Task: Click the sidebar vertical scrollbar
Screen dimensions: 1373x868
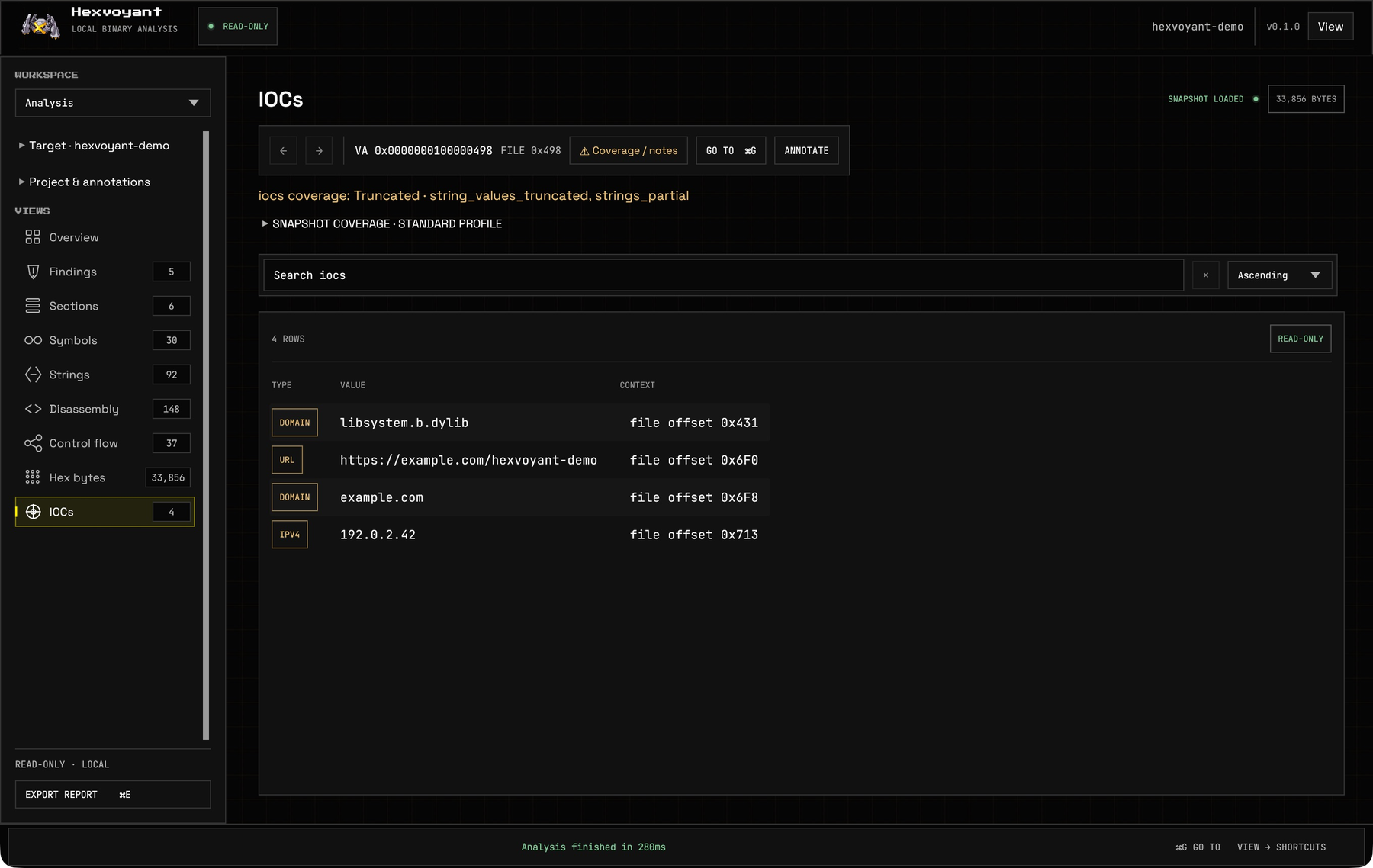Action: (x=206, y=435)
